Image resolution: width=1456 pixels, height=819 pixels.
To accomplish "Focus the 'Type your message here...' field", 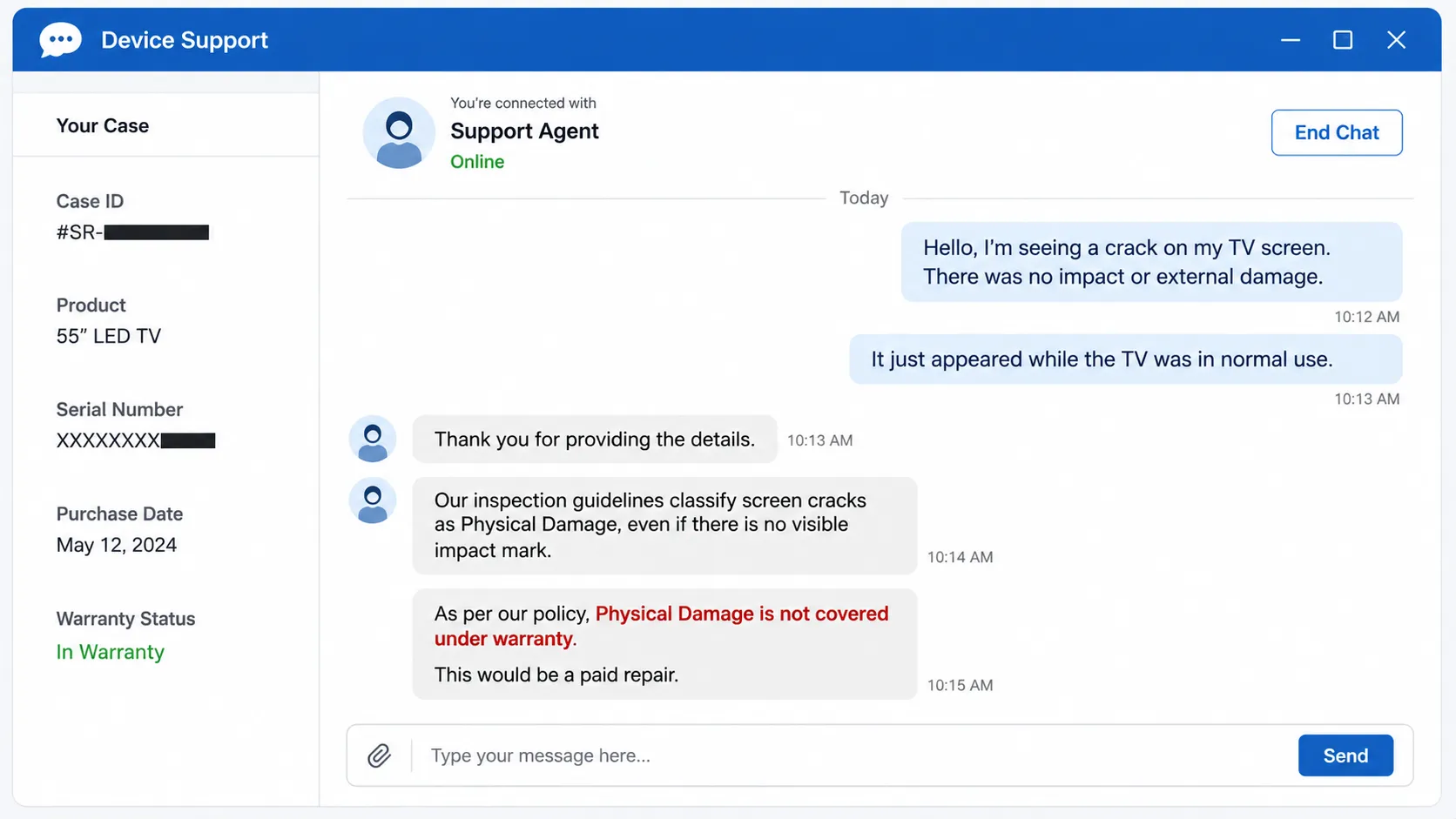I will tap(853, 755).
